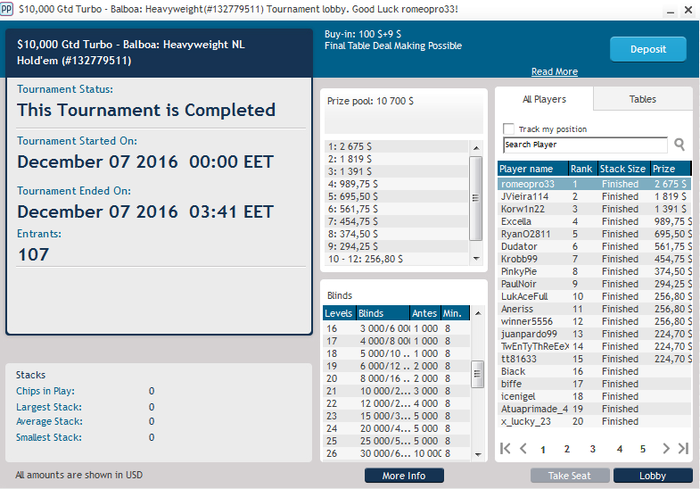Screen dimensions: 700x489
Task: Jump to last page of players list
Action: point(683,448)
